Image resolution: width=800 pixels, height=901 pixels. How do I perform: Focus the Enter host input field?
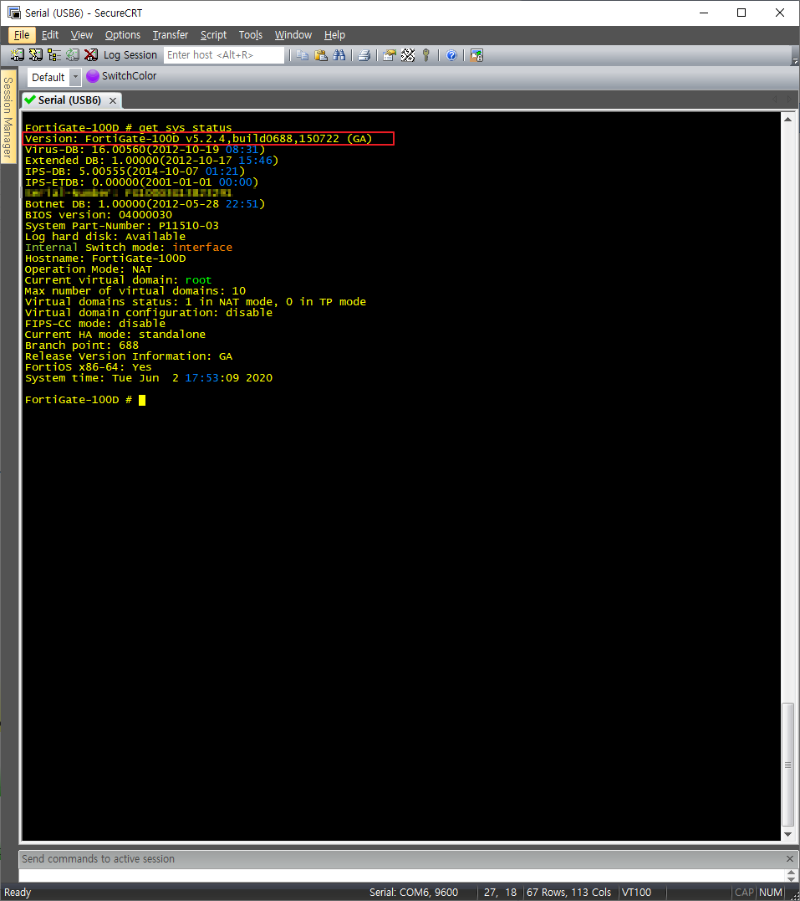click(224, 55)
